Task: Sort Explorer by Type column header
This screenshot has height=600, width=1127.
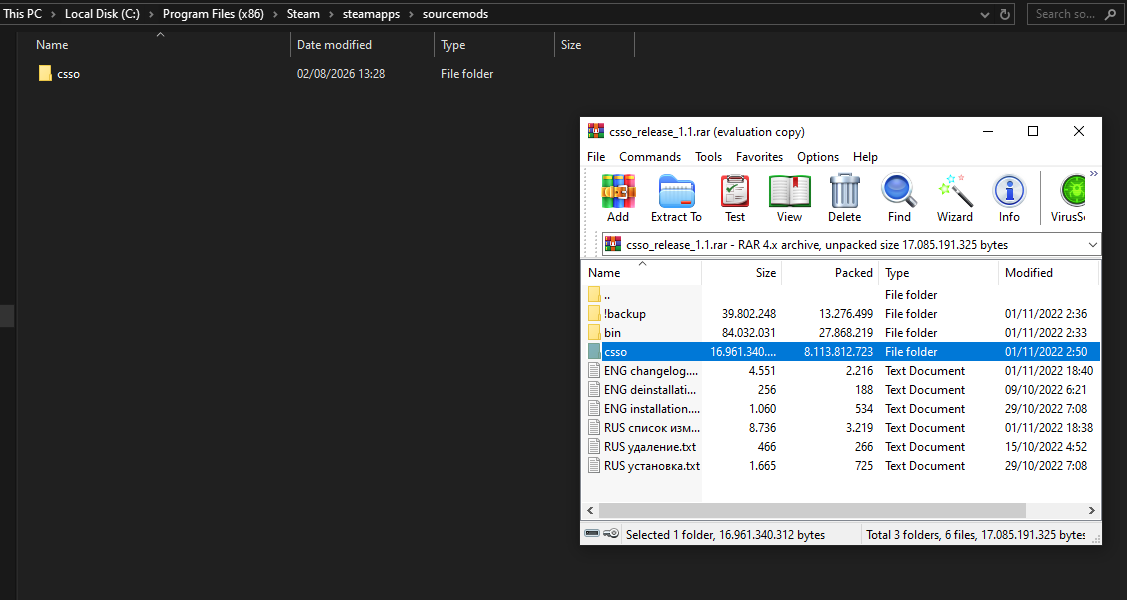Action: [x=494, y=45]
